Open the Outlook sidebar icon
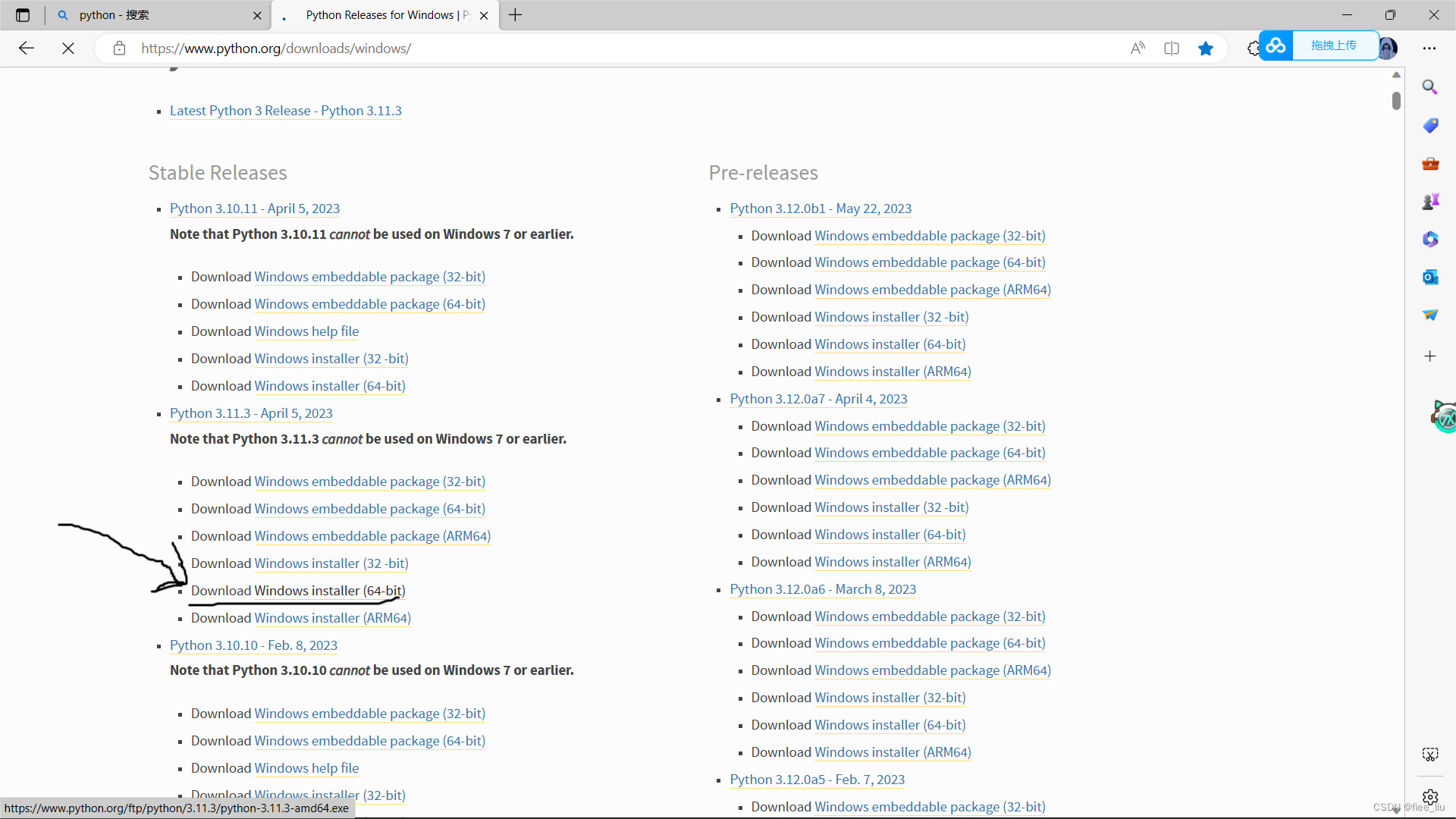Screen dimensions: 1456x819 point(1430,277)
